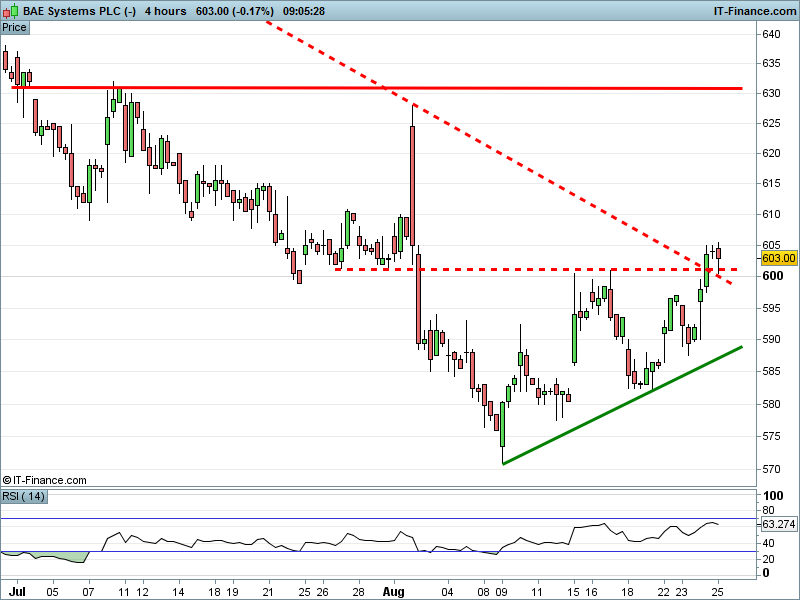
Task: Click the 603.00 current price tag
Action: (x=778, y=258)
